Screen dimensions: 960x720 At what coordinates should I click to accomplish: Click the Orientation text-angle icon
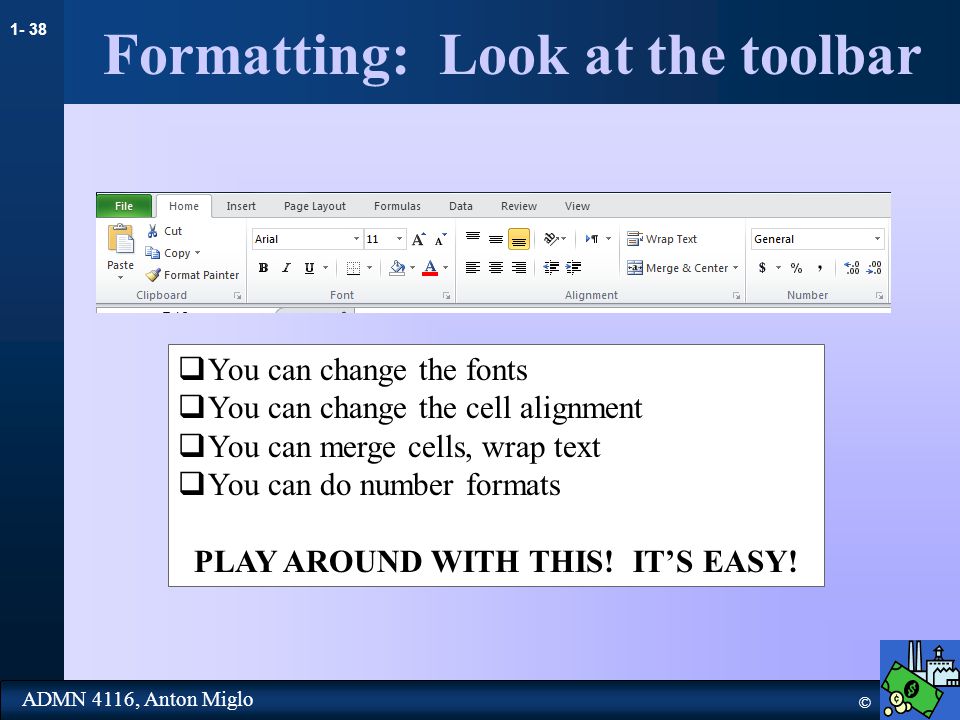tap(551, 239)
